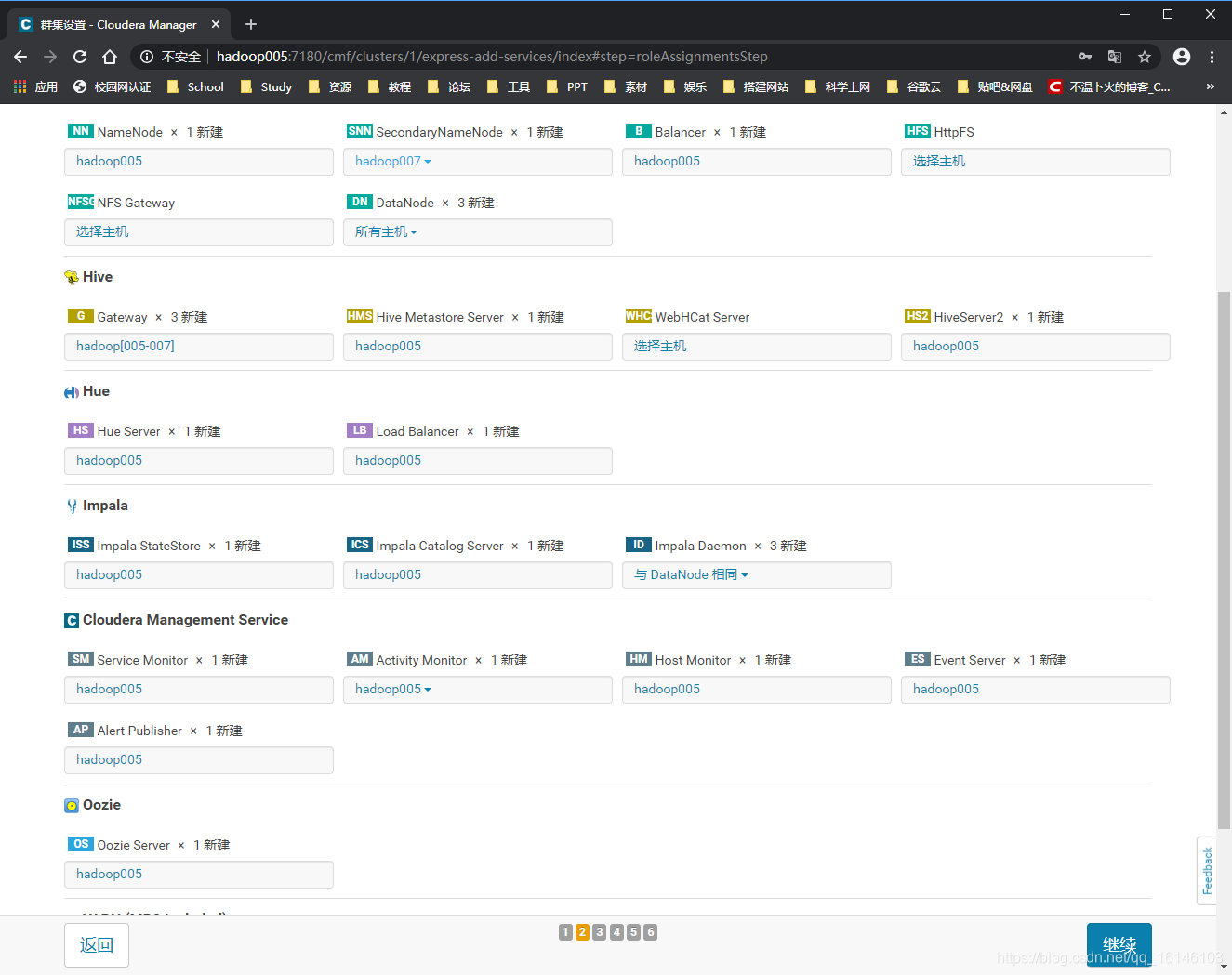This screenshot has height=975, width=1232.
Task: Click the Impala service icon
Action: click(x=72, y=507)
